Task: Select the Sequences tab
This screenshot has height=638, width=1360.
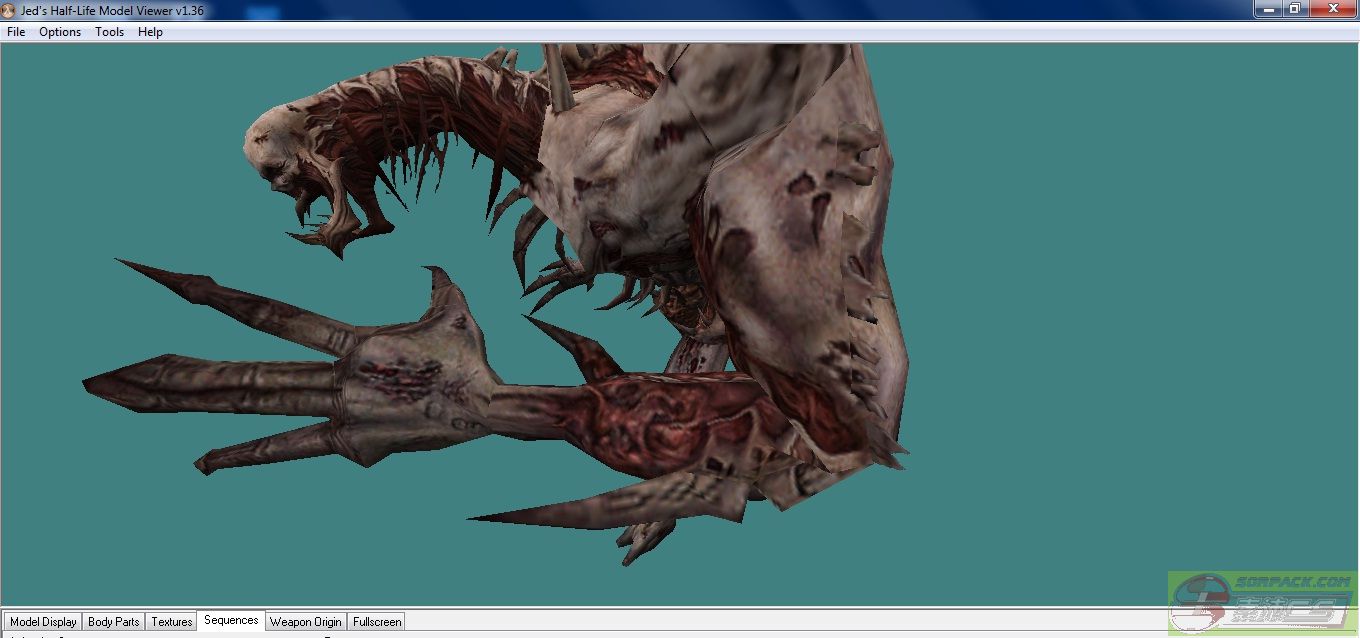Action: [231, 620]
